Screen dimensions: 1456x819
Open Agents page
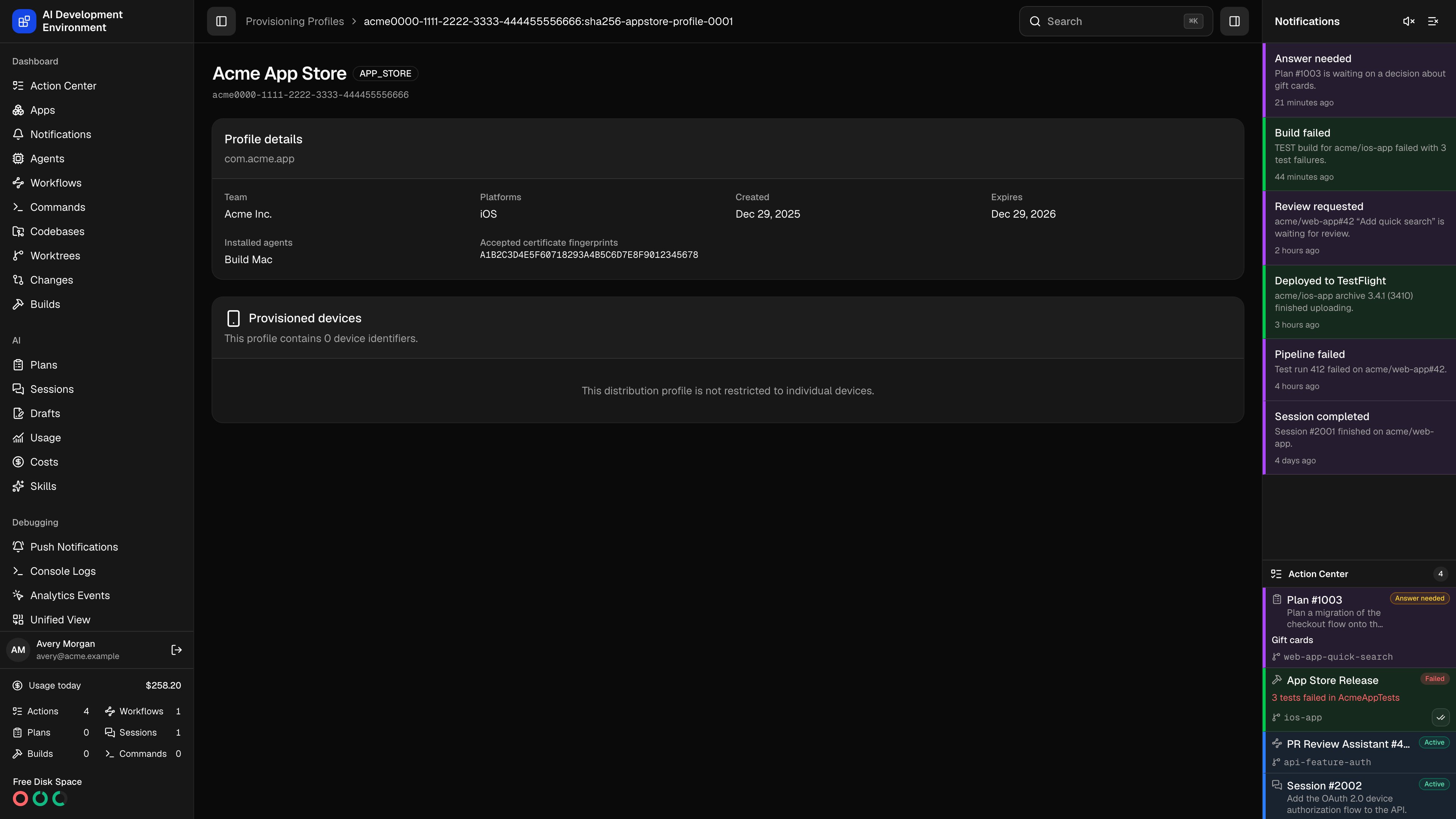pyautogui.click(x=97, y=159)
